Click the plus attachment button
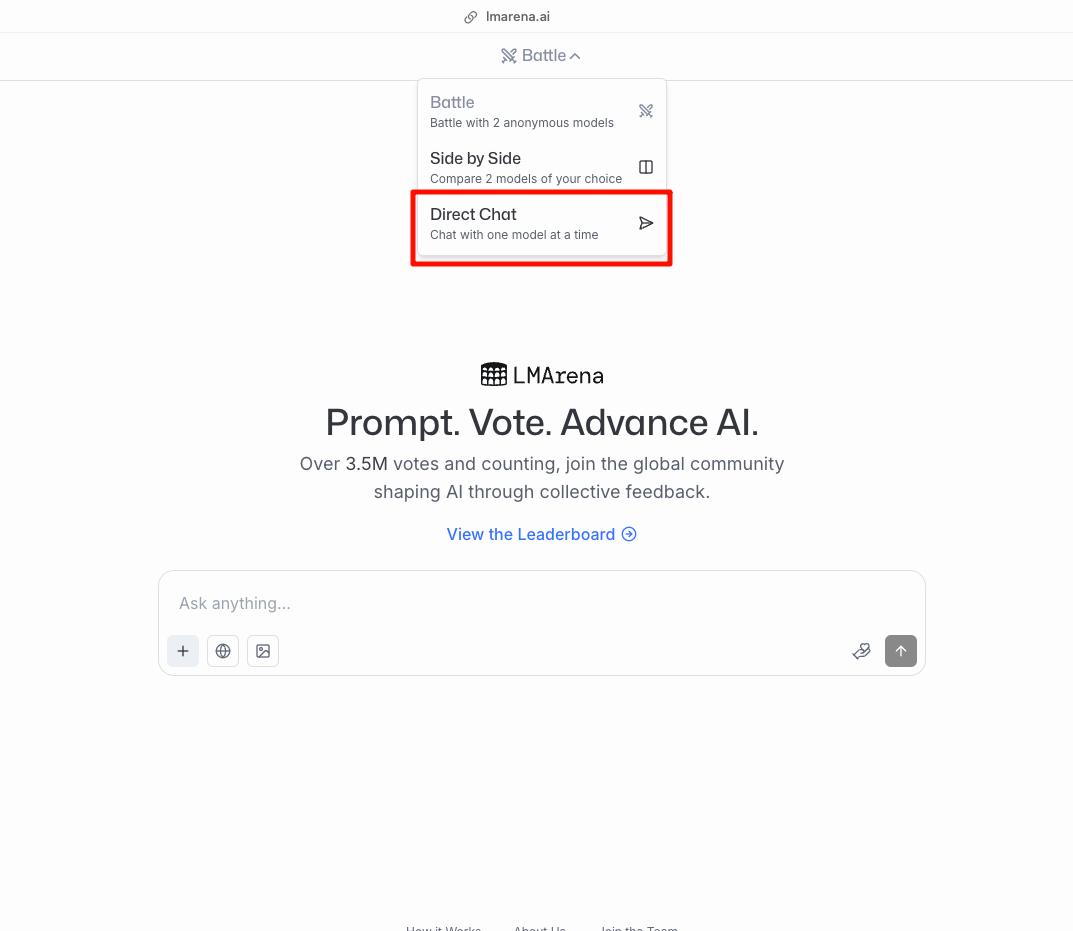Image resolution: width=1073 pixels, height=931 pixels. click(x=183, y=650)
